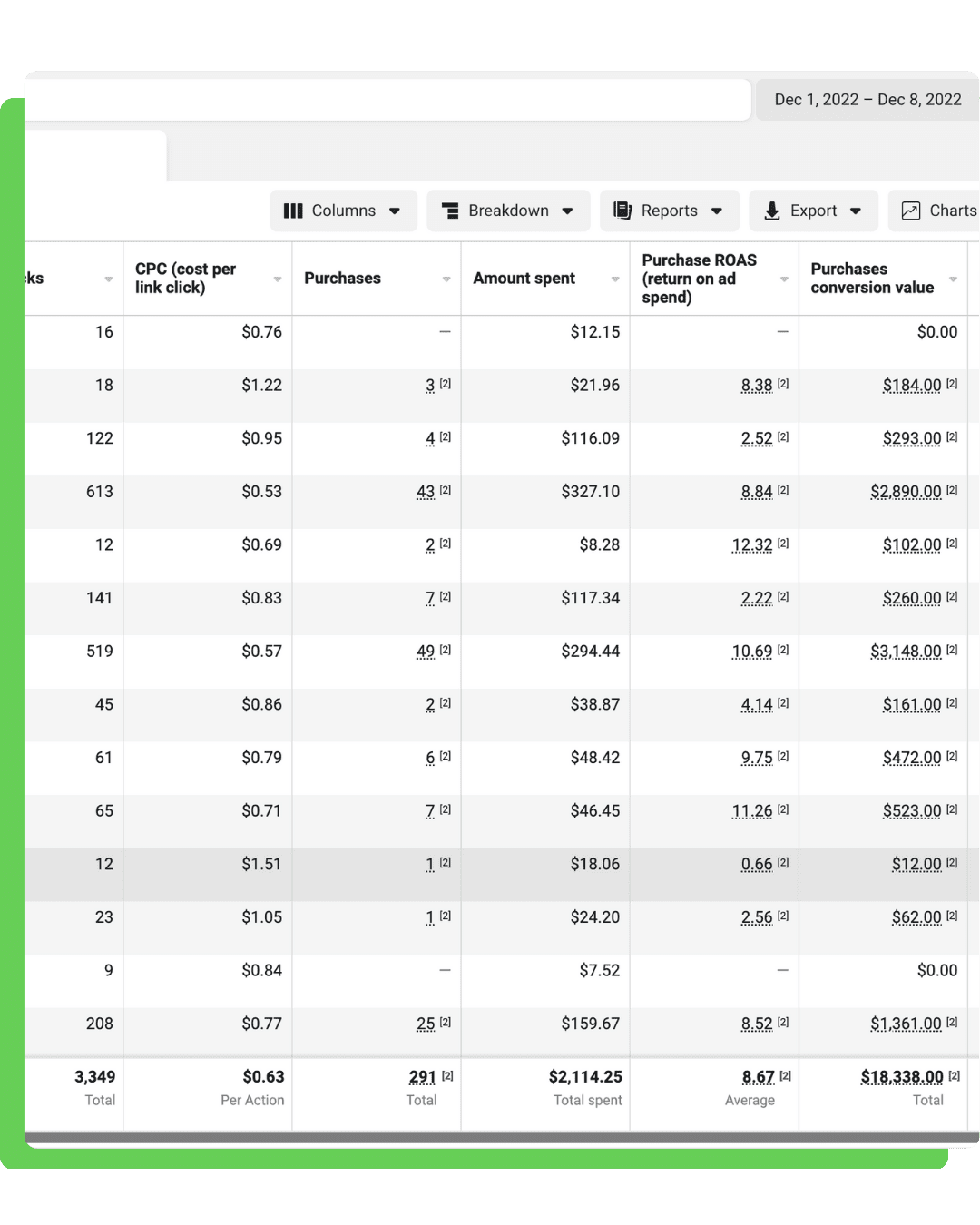
Task: Open the Reports dropdown arrow
Action: pos(717,211)
